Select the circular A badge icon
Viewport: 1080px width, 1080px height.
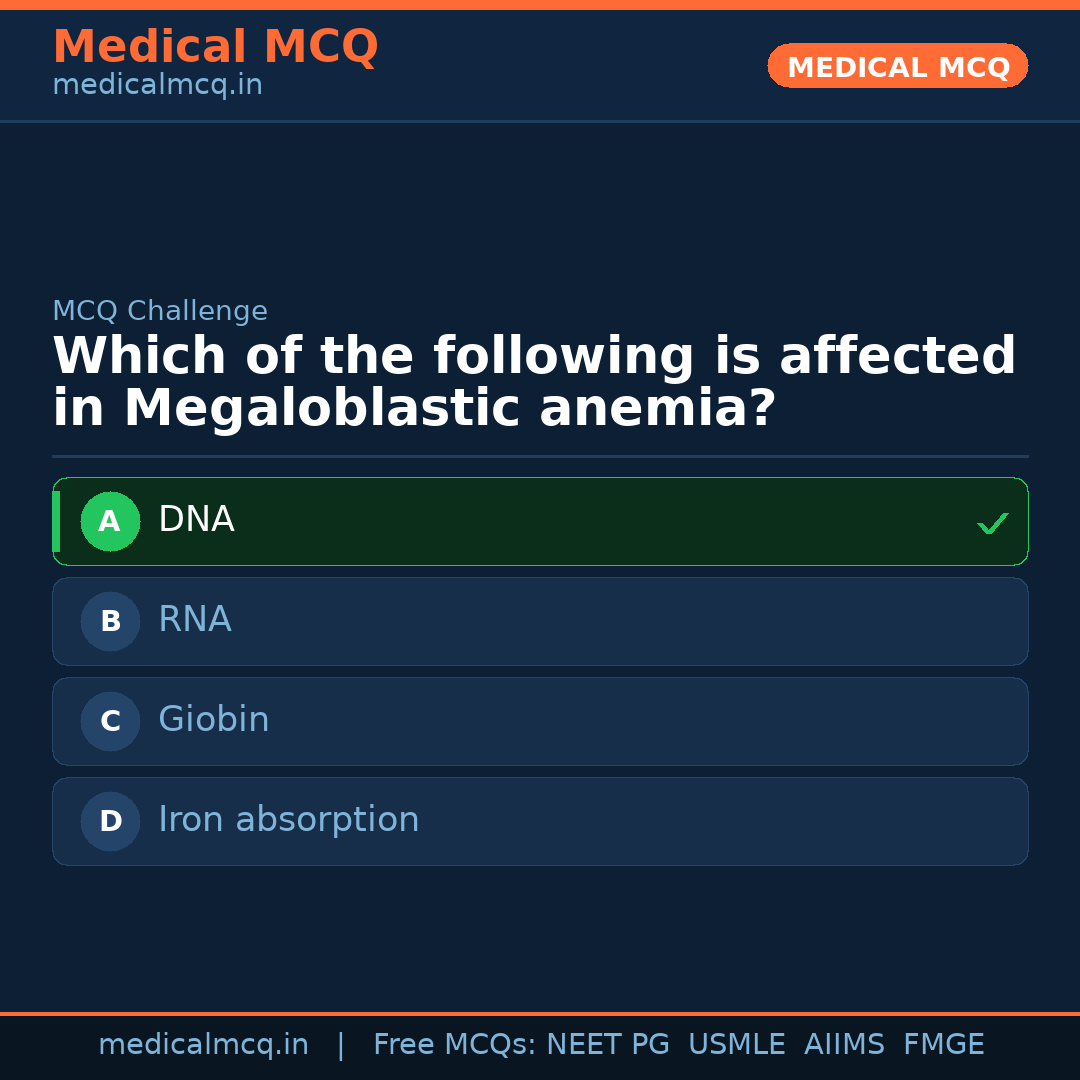click(x=110, y=521)
